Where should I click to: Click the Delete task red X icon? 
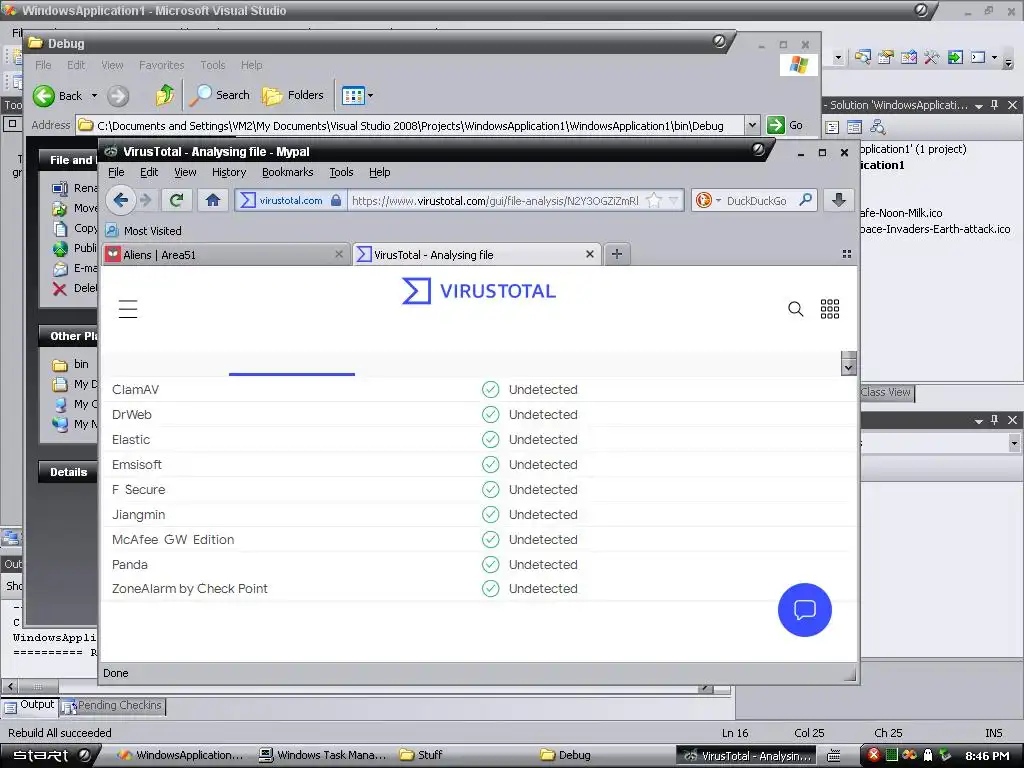[59, 289]
